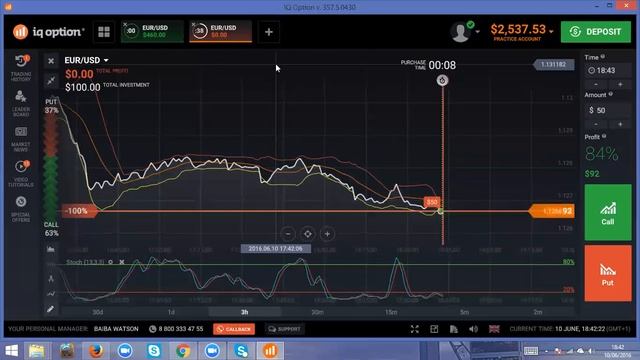Change language via UK flag
The width and height of the screenshot is (640, 360).
(494, 329)
